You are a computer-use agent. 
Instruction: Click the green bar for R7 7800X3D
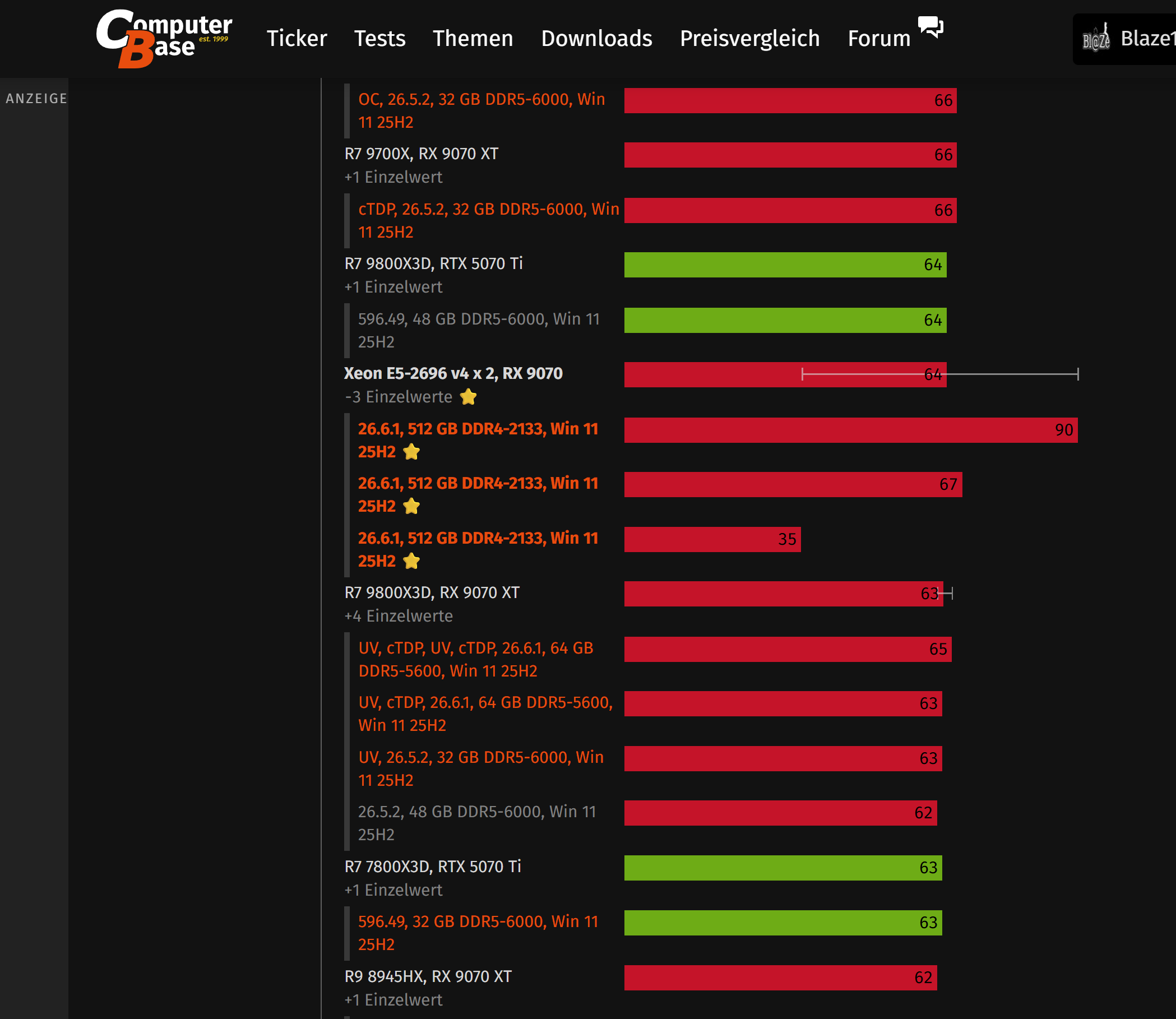783,868
